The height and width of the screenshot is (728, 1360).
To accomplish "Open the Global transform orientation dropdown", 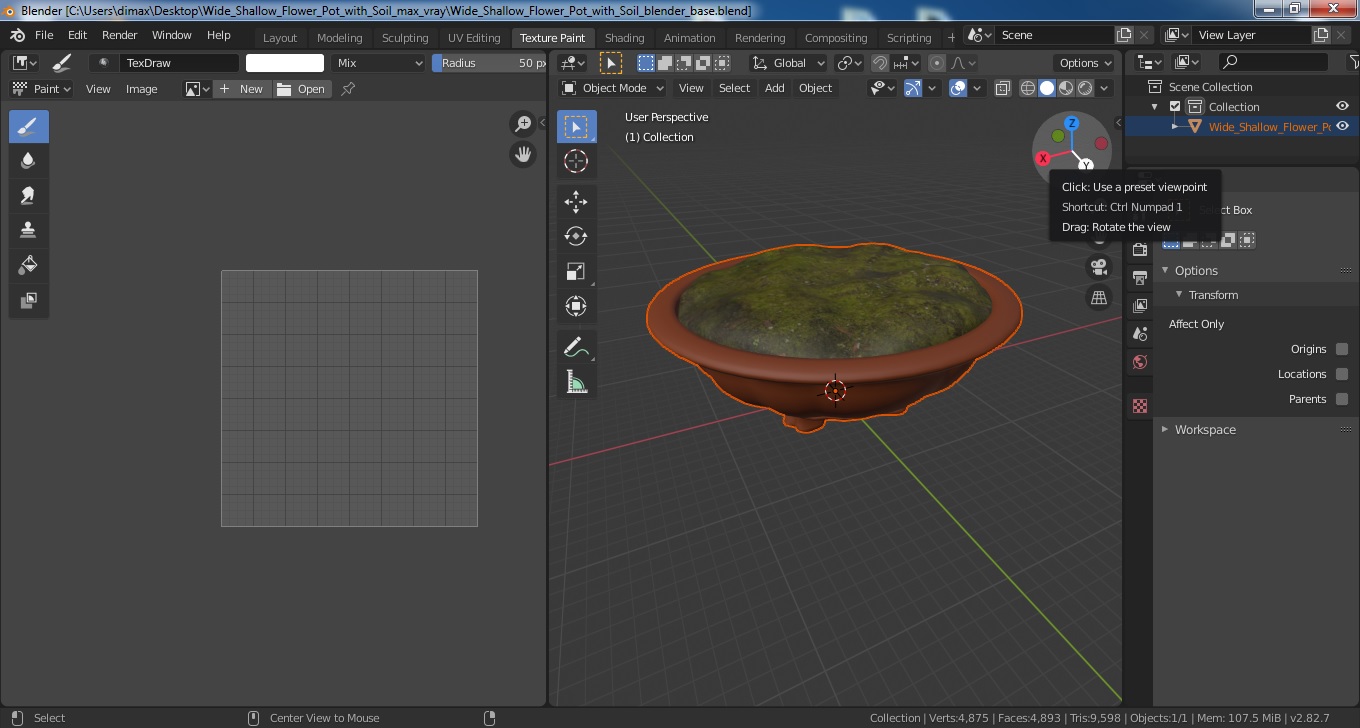I will 788,63.
